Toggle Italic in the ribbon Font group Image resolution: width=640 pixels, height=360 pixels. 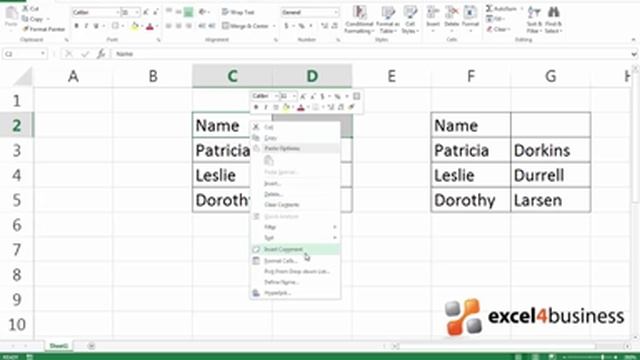[x=86, y=26]
